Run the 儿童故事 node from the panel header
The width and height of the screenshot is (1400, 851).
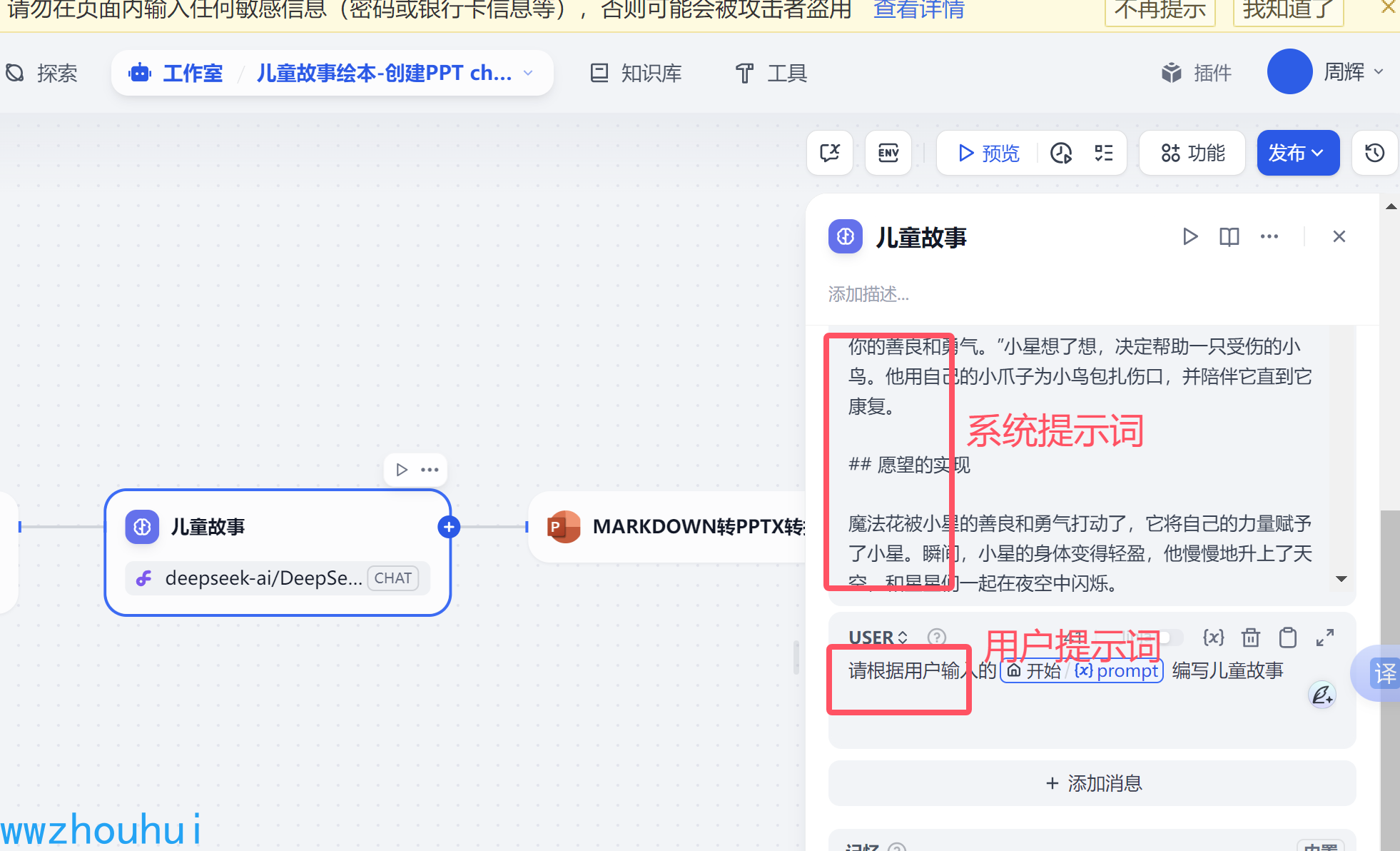[1190, 236]
